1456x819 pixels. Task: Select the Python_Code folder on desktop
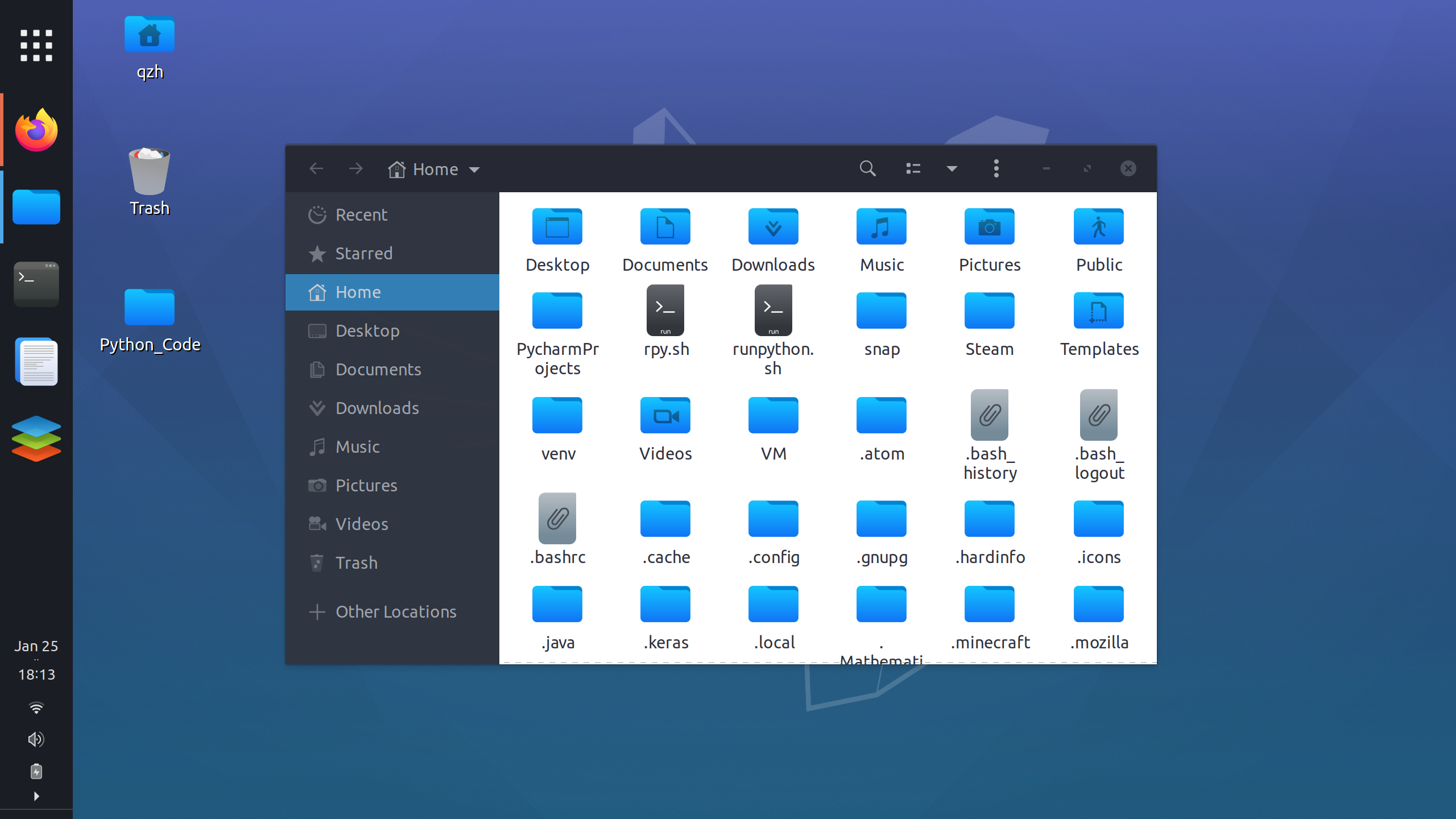point(150,320)
